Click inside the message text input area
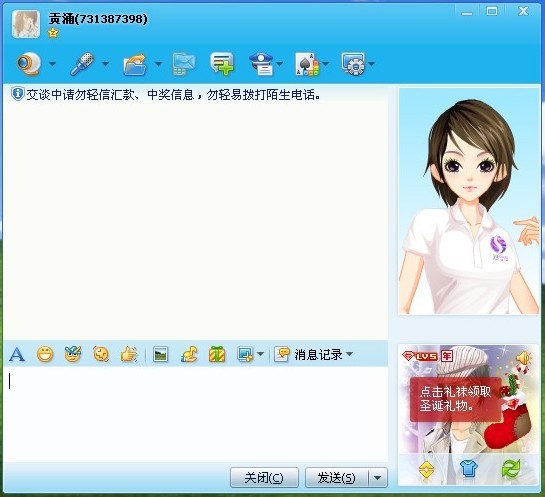 [x=196, y=414]
